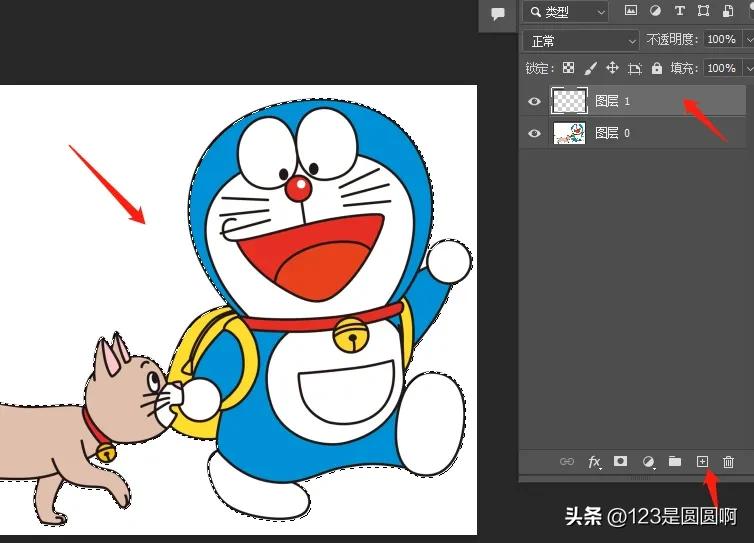Expand the opacity slider arrow
The height and width of the screenshot is (543, 754).
point(749,39)
